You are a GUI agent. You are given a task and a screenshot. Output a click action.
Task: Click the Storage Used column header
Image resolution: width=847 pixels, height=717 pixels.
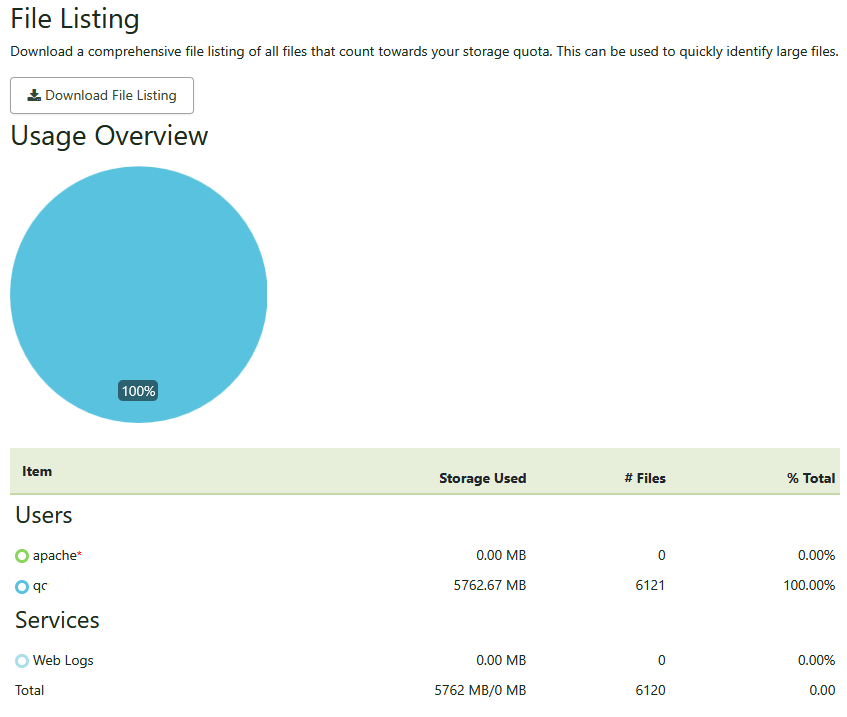pyautogui.click(x=482, y=478)
